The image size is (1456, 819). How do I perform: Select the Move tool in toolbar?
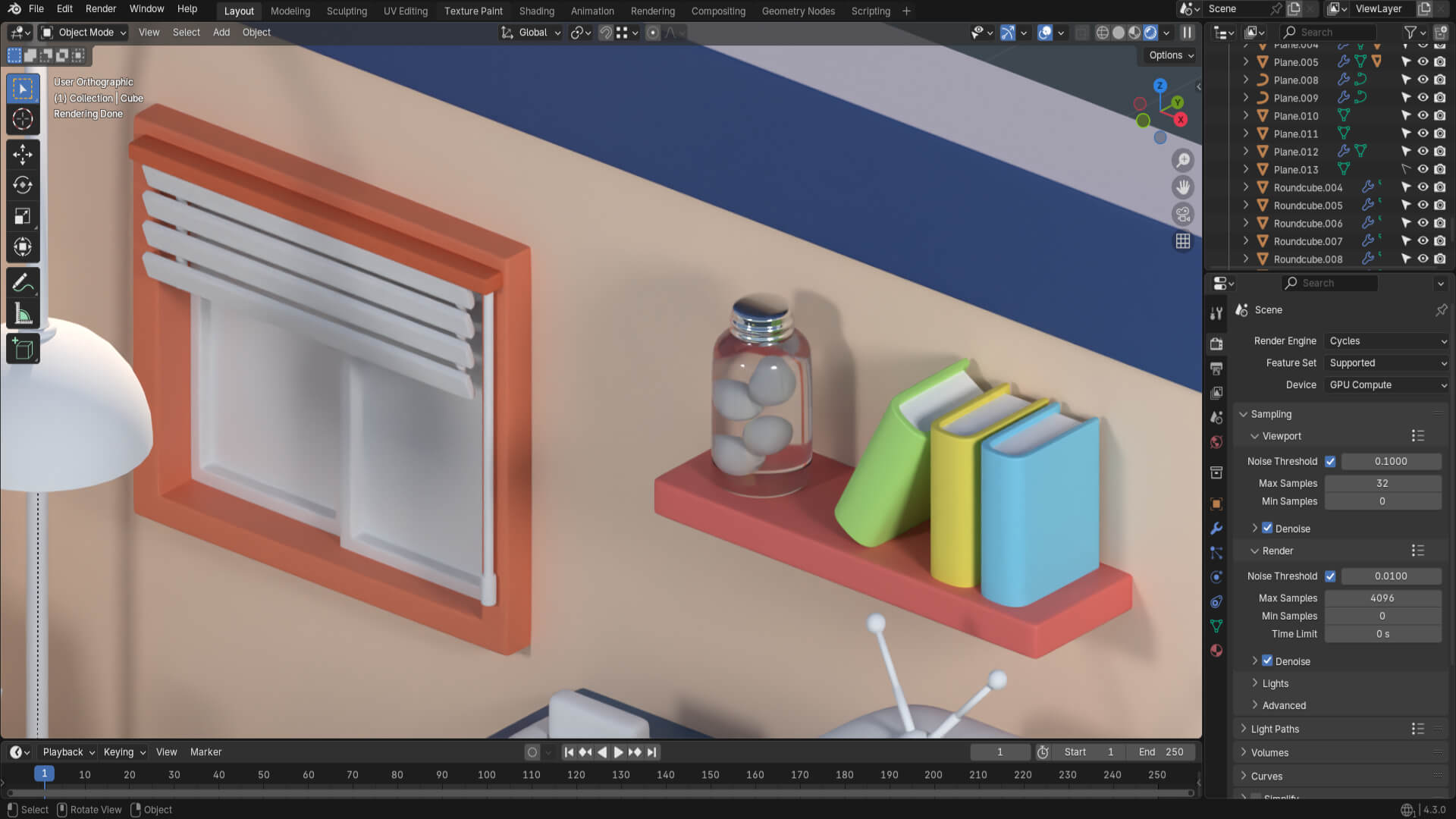tap(23, 155)
